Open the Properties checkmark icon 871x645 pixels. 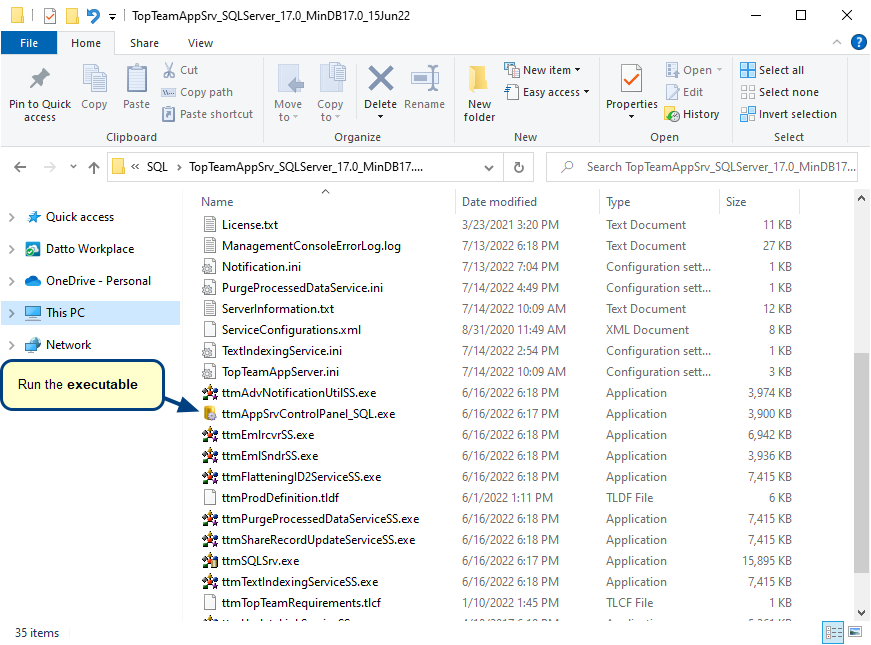[x=631, y=78]
